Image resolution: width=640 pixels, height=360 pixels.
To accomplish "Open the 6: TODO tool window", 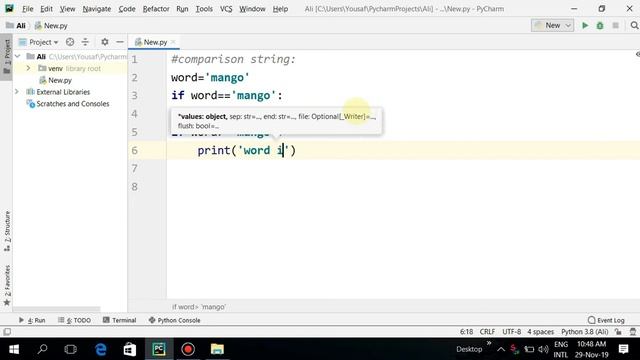I will [74, 320].
